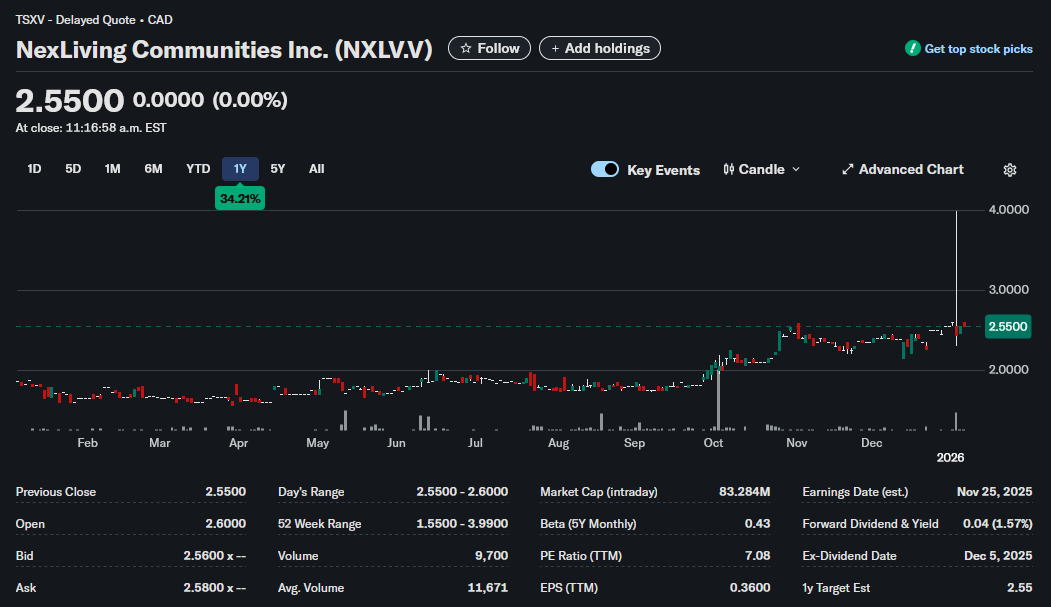The height and width of the screenshot is (607, 1051).
Task: Click the 1y Target Est value 2.55
Action: (x=1019, y=588)
